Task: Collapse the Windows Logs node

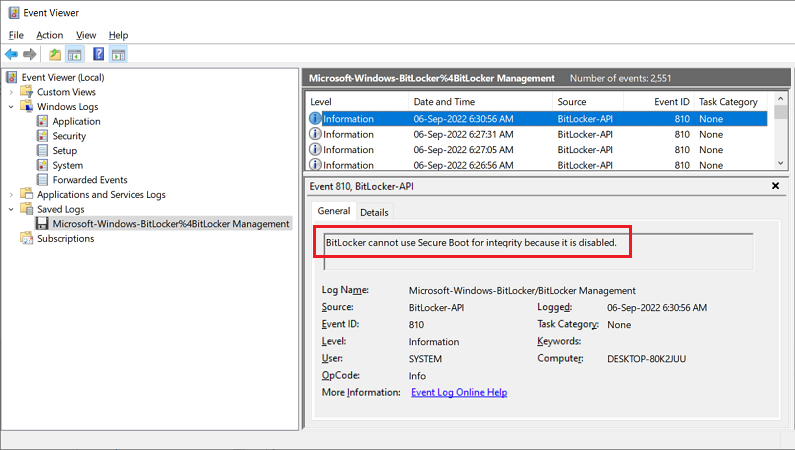Action: (11, 107)
